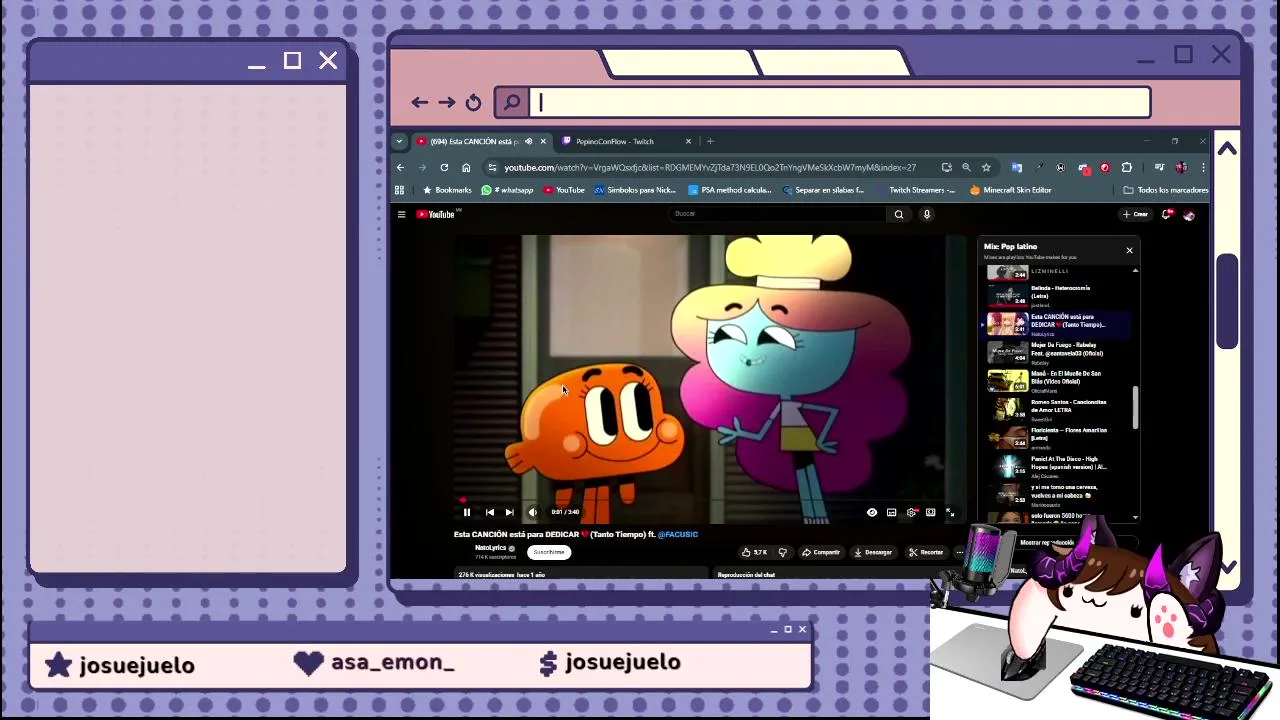Screen dimensions: 1280x720
Task: Open the Minecraft Skin Editor bookmark
Action: (x=1011, y=190)
